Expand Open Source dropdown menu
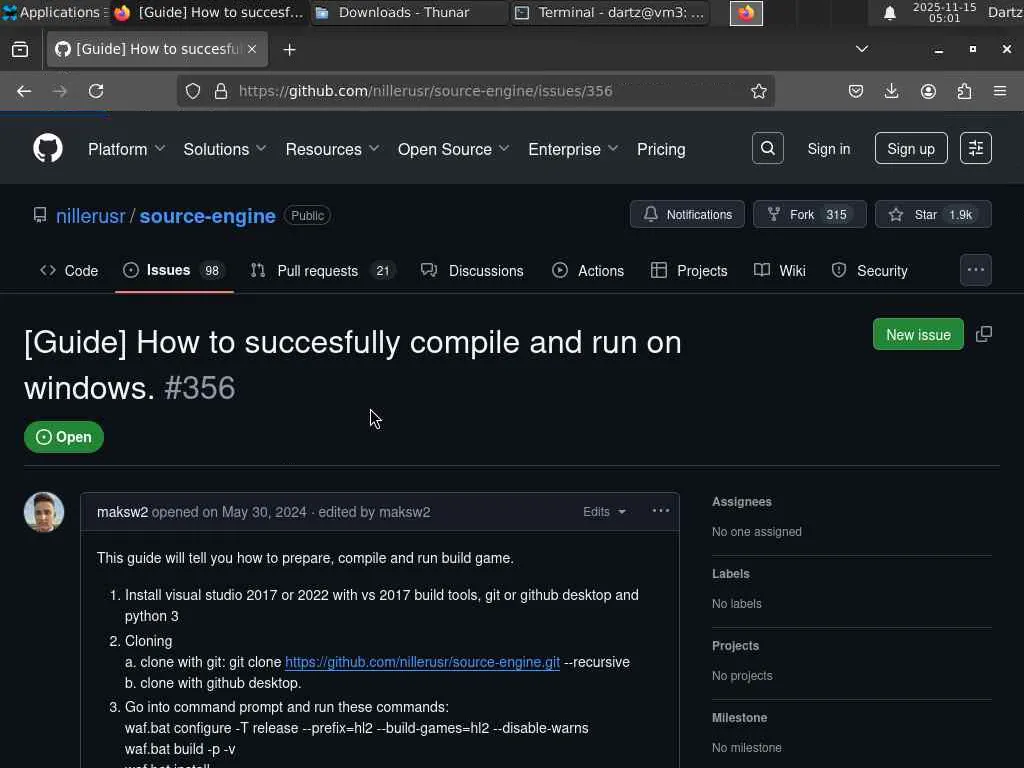 click(453, 149)
